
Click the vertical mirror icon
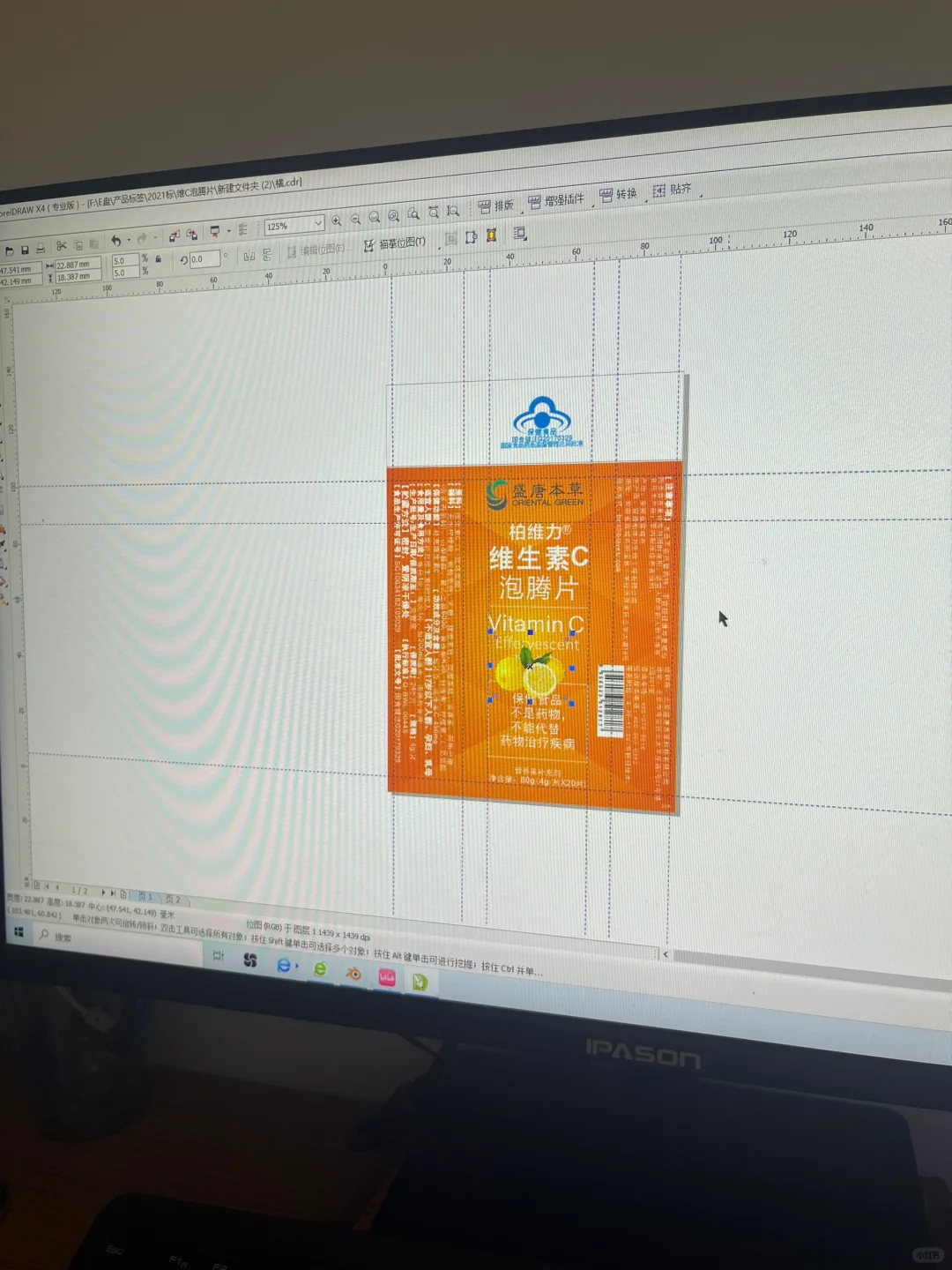point(266,254)
